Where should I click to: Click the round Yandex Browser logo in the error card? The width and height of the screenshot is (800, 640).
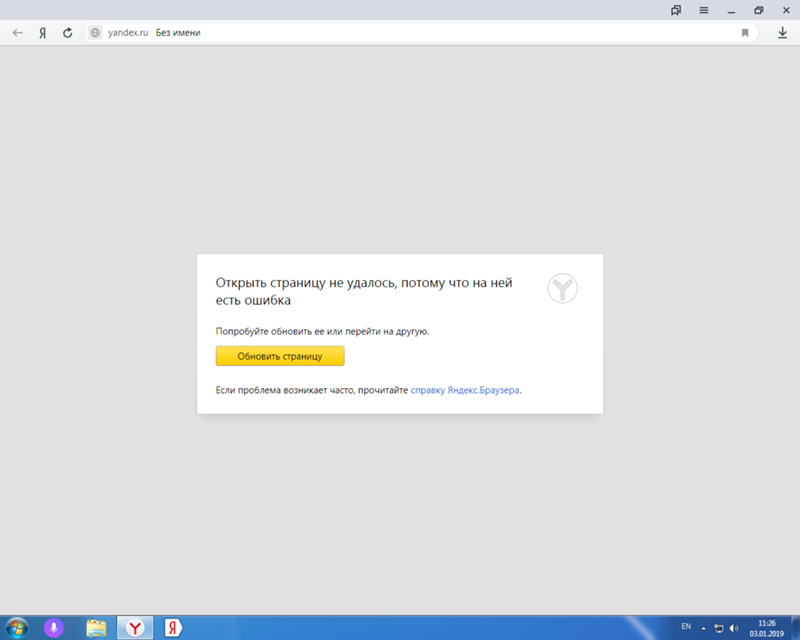point(562,288)
